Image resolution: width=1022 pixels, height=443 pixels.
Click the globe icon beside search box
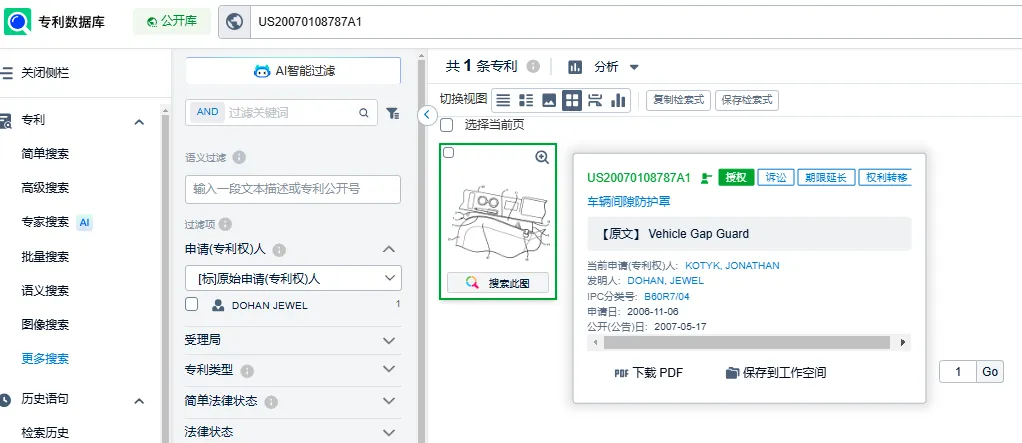[235, 21]
